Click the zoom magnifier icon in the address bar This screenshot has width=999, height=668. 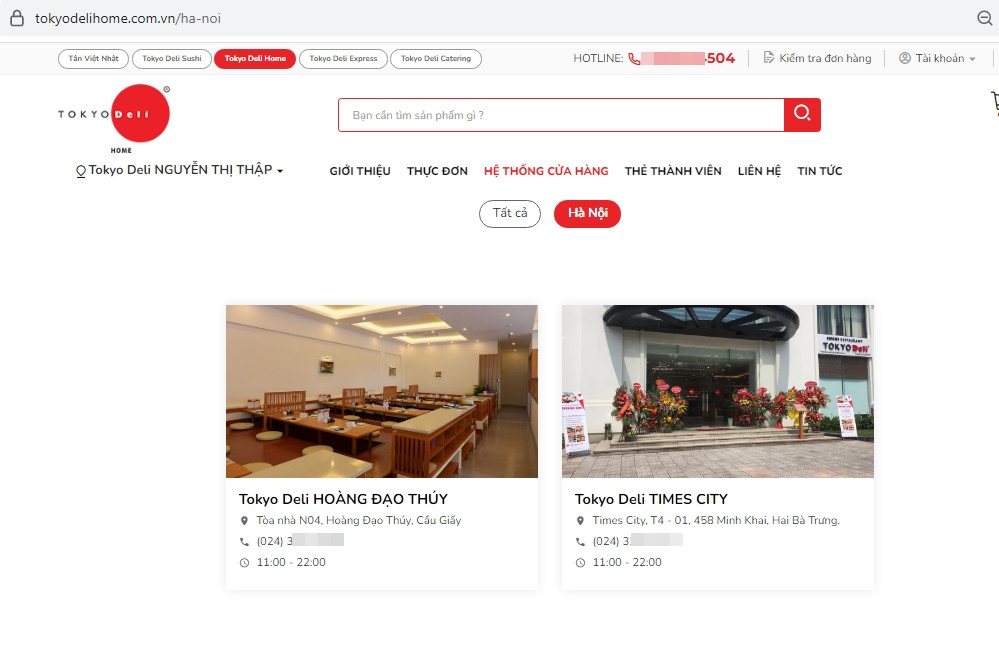pos(984,17)
